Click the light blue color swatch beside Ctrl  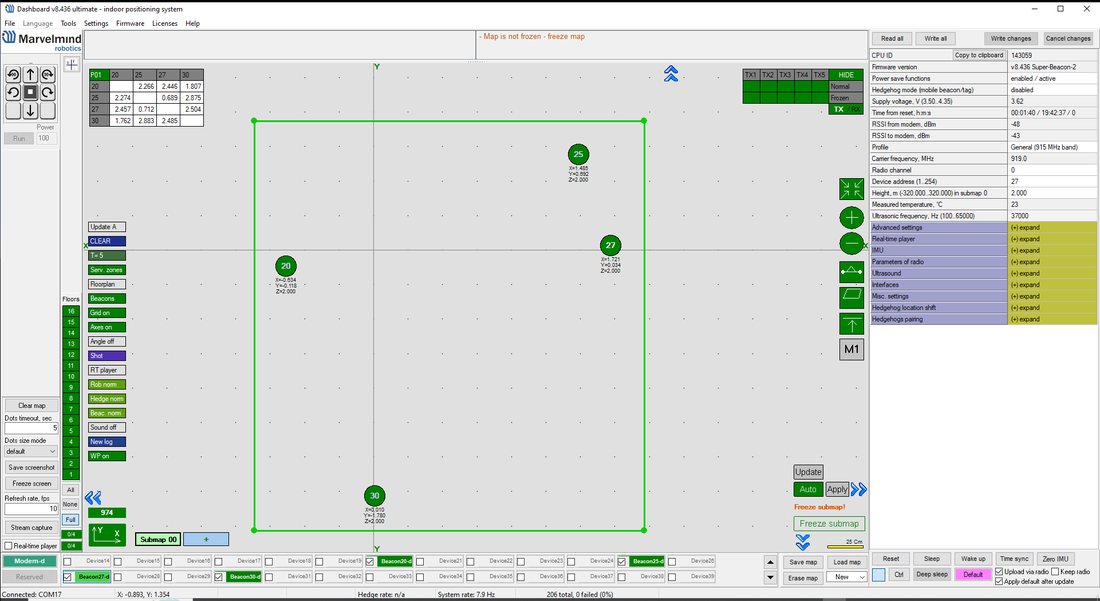[878, 574]
